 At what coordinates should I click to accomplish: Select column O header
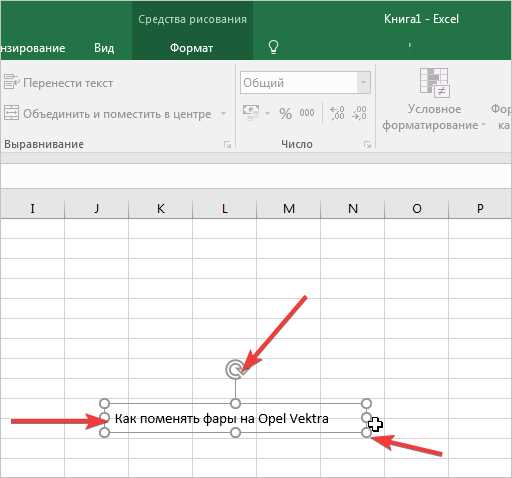click(x=417, y=208)
